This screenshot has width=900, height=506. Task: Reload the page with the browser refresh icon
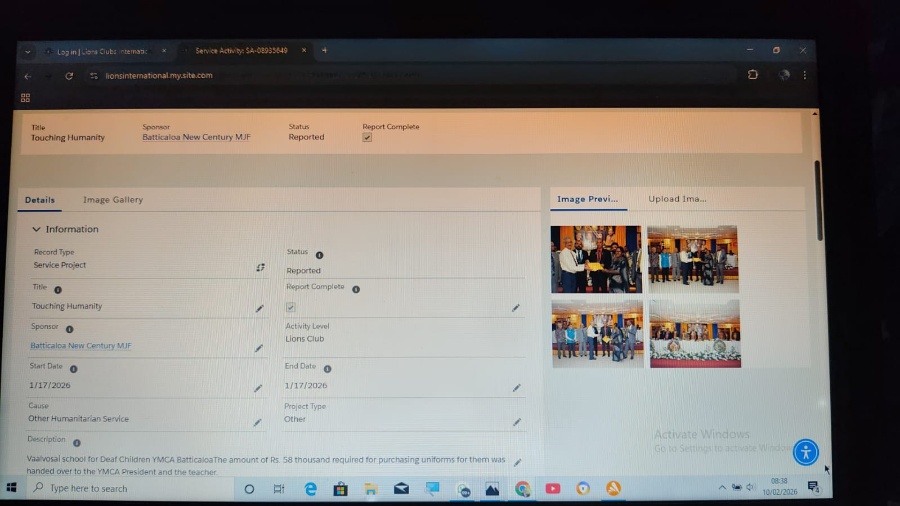click(69, 76)
